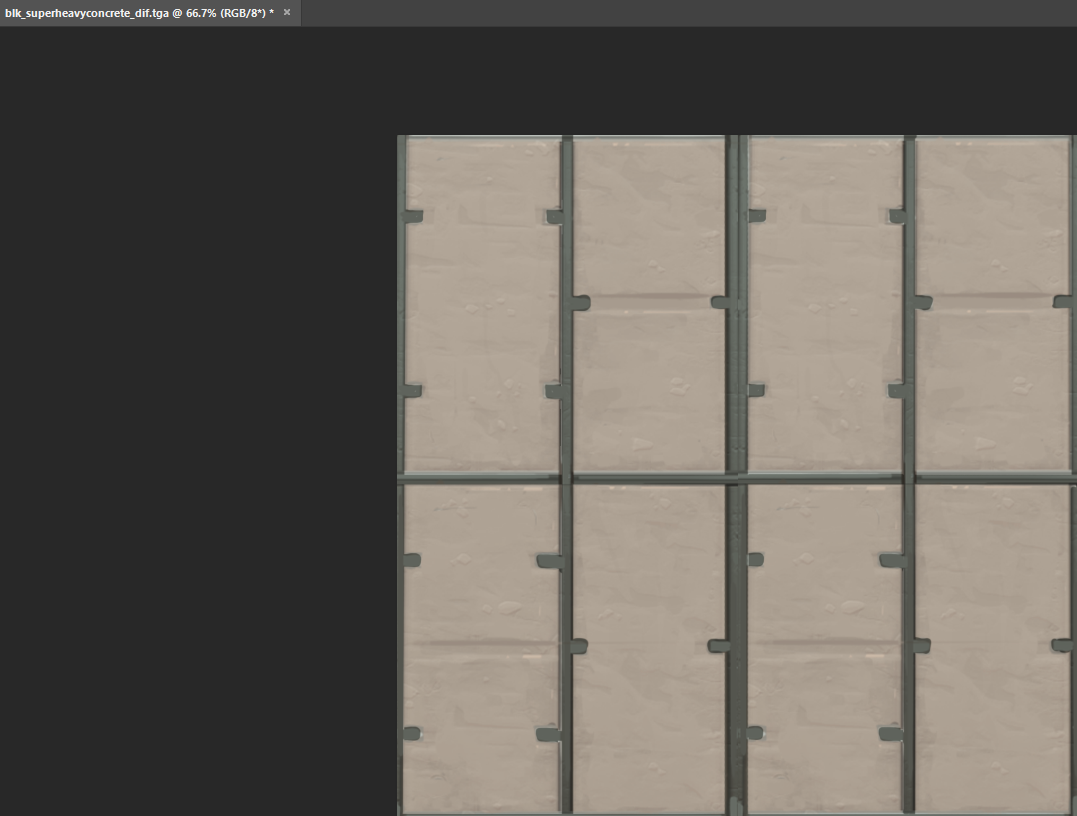
Task: Click the top-left concrete panel of the texture
Action: [482, 300]
